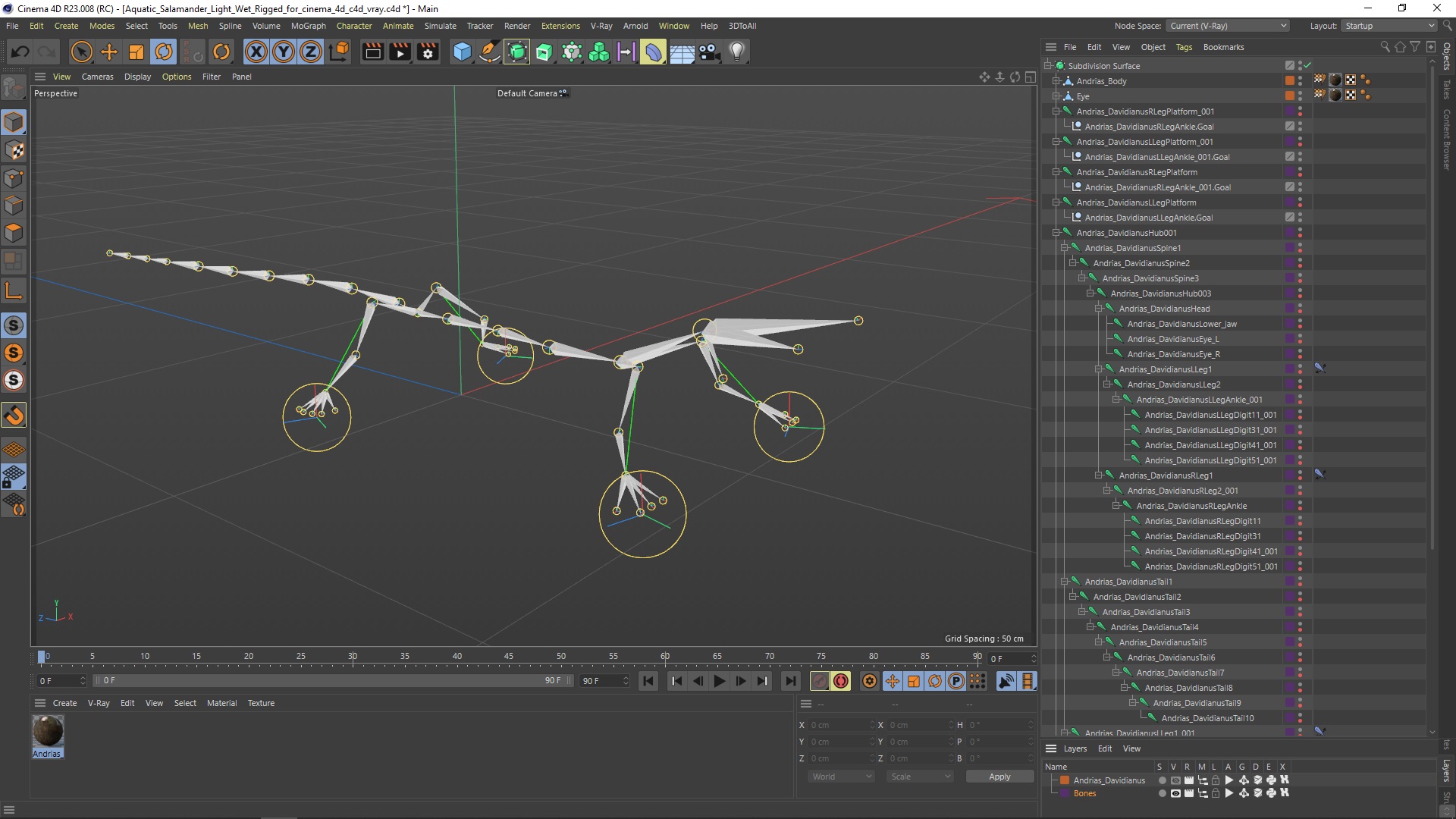
Task: Select the Andrias material thumbnail
Action: click(48, 732)
